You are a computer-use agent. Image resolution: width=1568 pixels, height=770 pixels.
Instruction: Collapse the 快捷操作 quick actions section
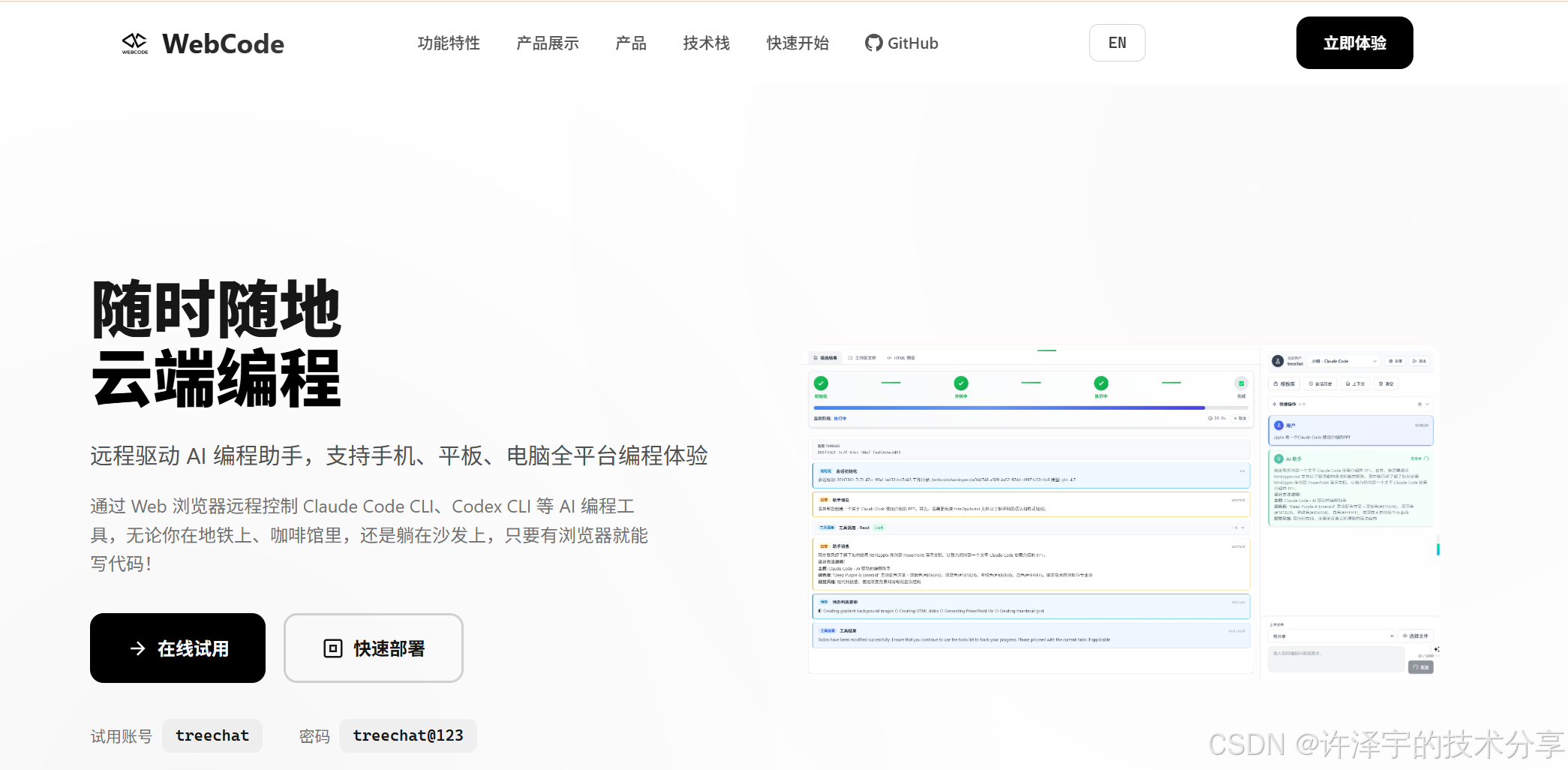tap(1427, 405)
